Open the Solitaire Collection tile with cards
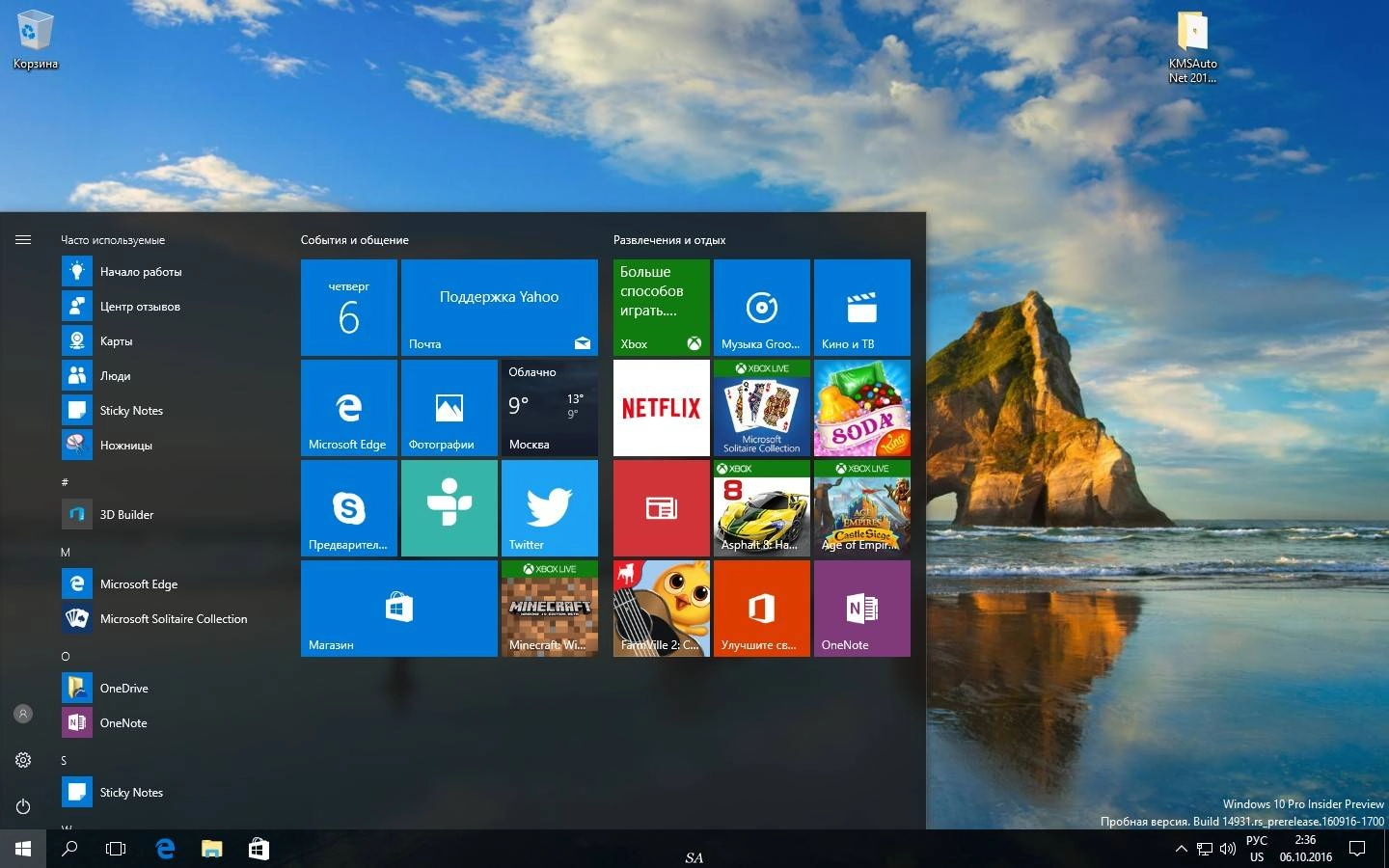The height and width of the screenshot is (868, 1389). [762, 408]
